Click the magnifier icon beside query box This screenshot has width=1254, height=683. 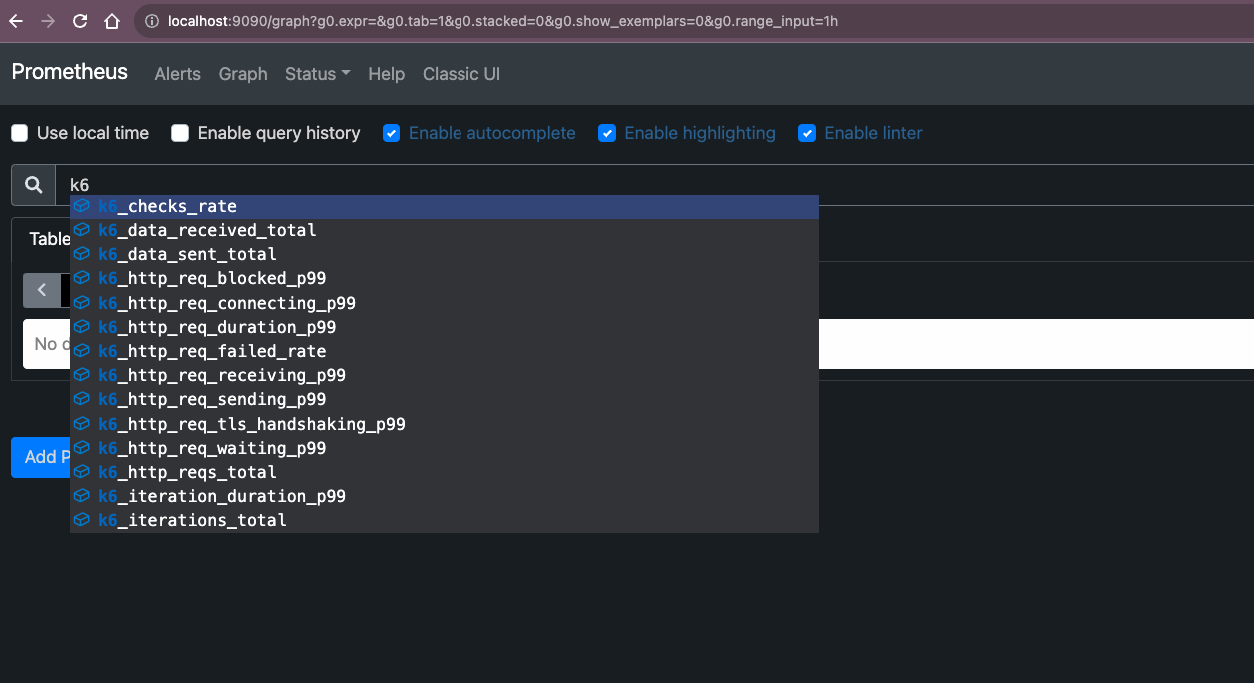(x=33, y=185)
